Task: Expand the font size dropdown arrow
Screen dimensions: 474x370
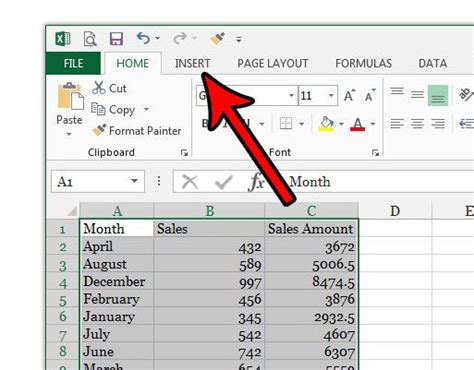Action: click(x=331, y=96)
